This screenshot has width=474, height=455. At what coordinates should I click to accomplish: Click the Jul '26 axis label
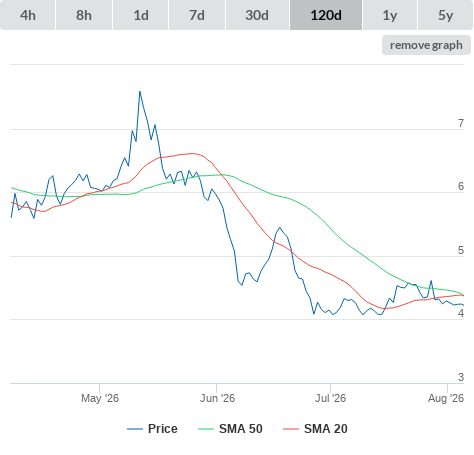[330, 398]
